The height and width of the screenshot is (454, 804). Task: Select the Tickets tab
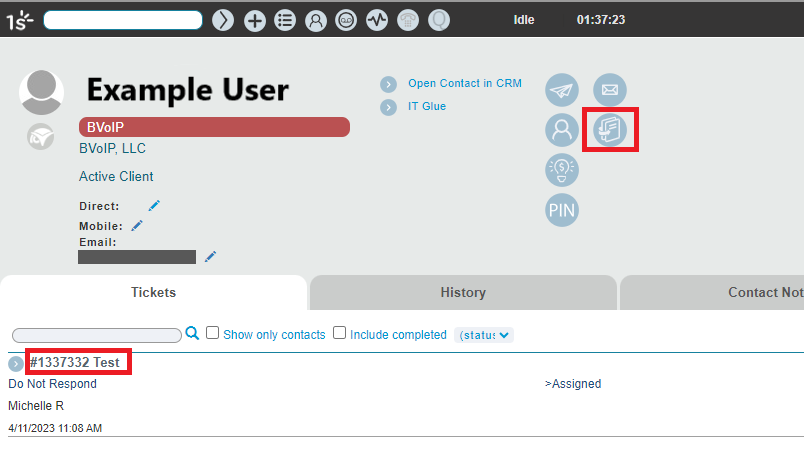point(153,293)
